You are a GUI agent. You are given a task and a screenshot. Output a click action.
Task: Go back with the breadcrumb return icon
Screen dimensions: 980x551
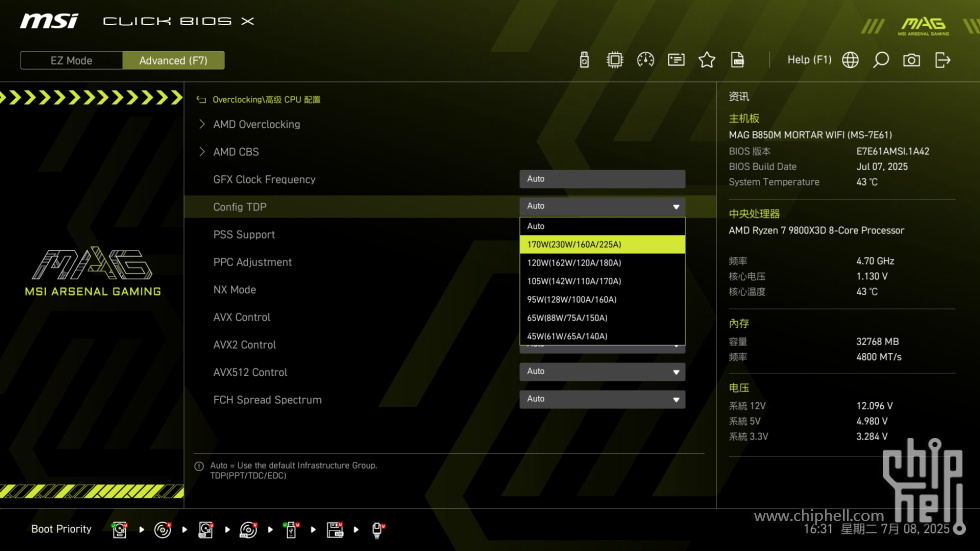tap(201, 99)
